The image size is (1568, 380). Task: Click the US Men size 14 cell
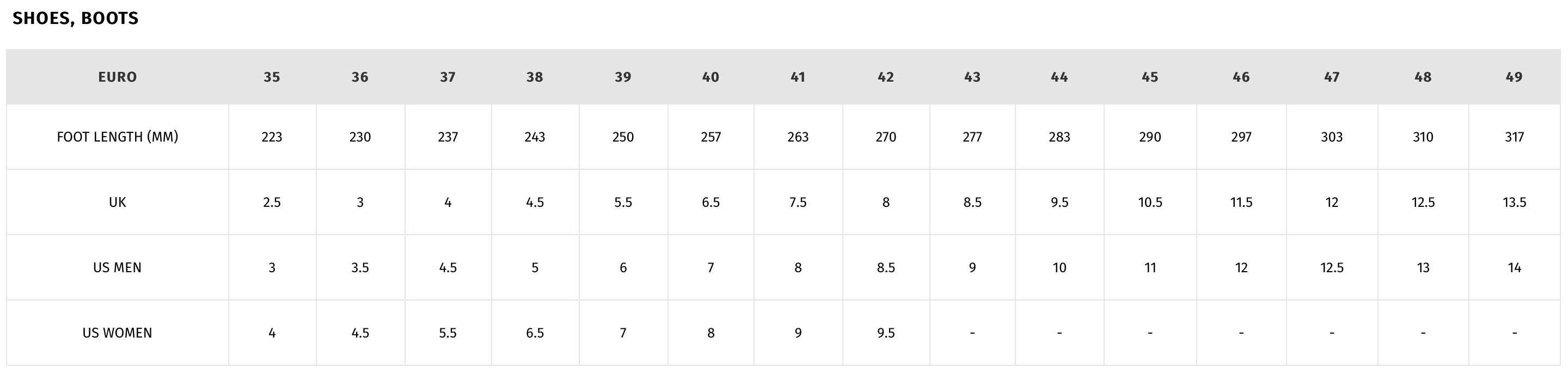(1514, 267)
